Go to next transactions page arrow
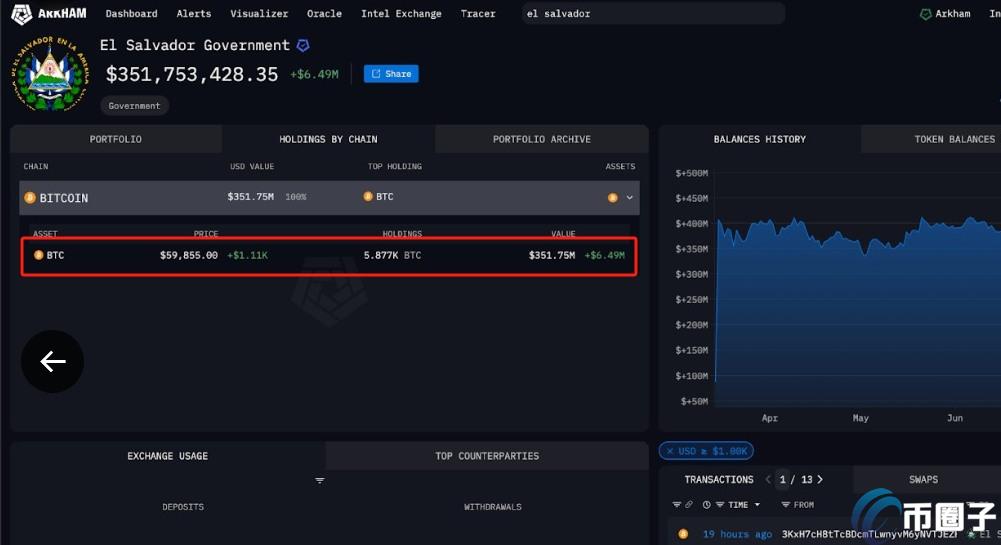Viewport: 1001px width, 545px height. (820, 479)
